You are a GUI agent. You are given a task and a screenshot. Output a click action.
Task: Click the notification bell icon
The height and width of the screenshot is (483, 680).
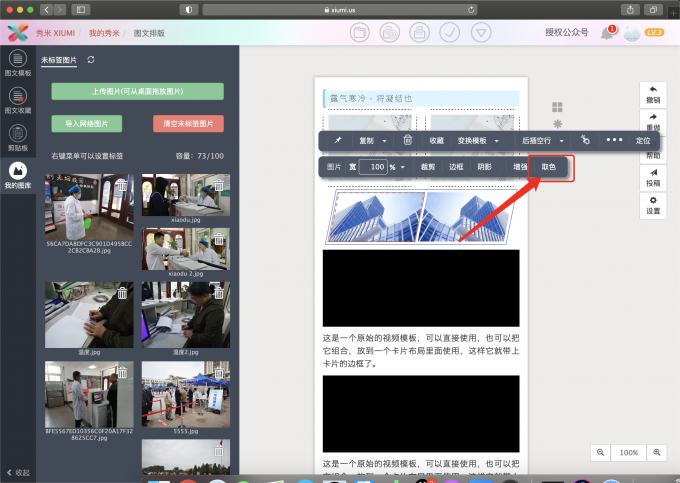coord(606,34)
